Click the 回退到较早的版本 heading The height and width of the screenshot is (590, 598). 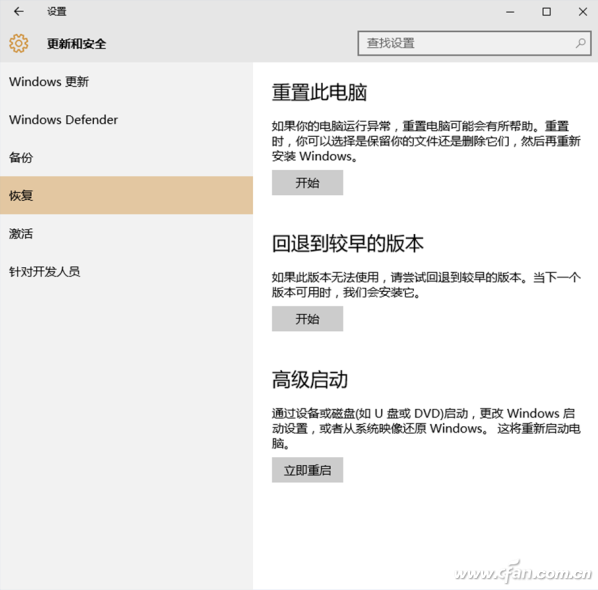point(347,243)
